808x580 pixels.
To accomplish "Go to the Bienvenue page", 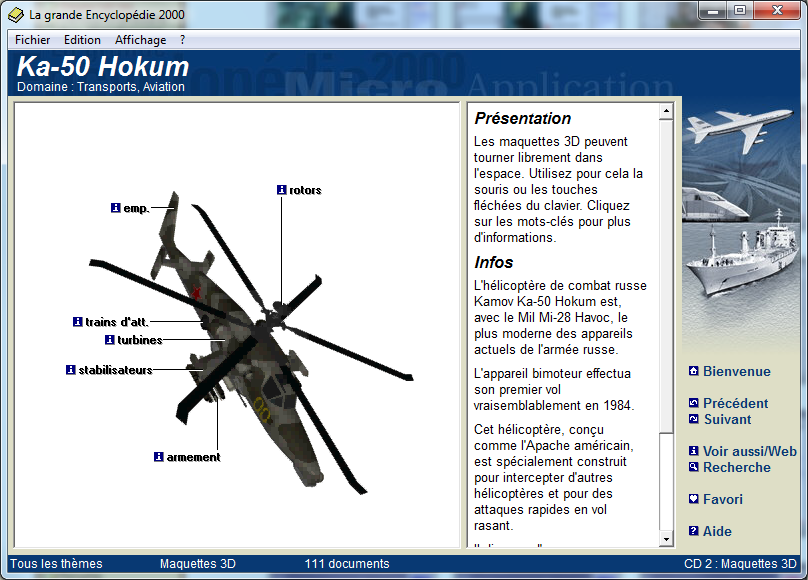I will [737, 371].
